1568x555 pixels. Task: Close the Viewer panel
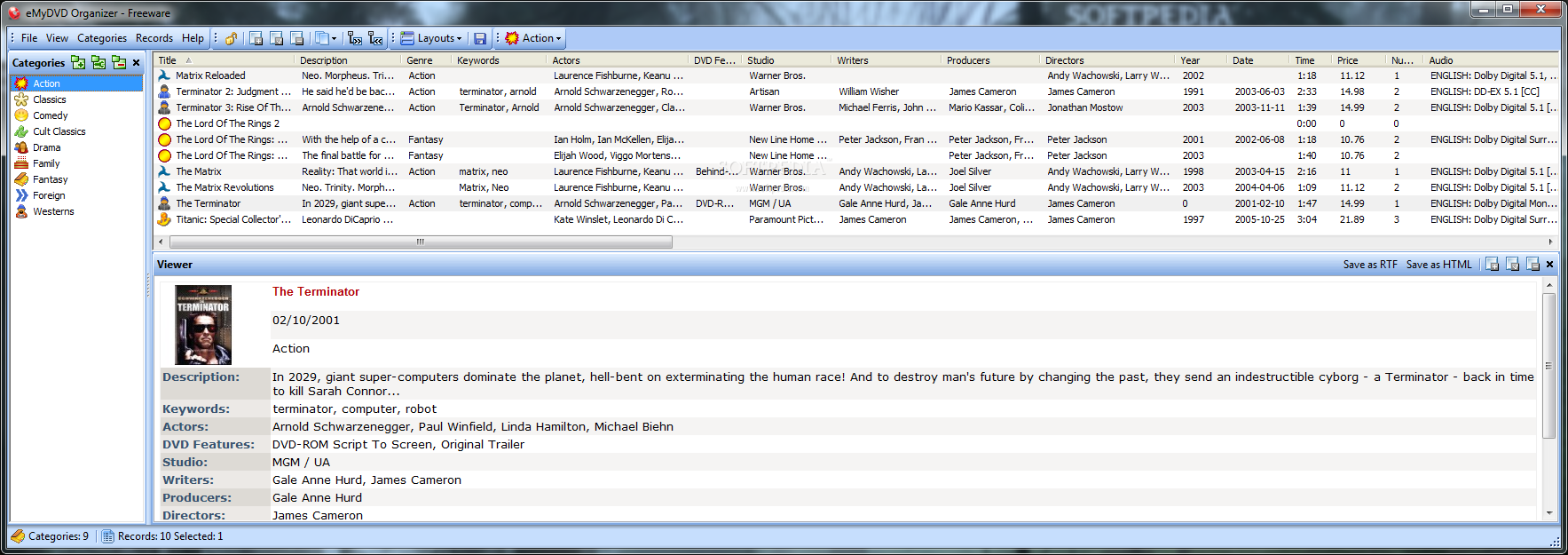point(1550,265)
